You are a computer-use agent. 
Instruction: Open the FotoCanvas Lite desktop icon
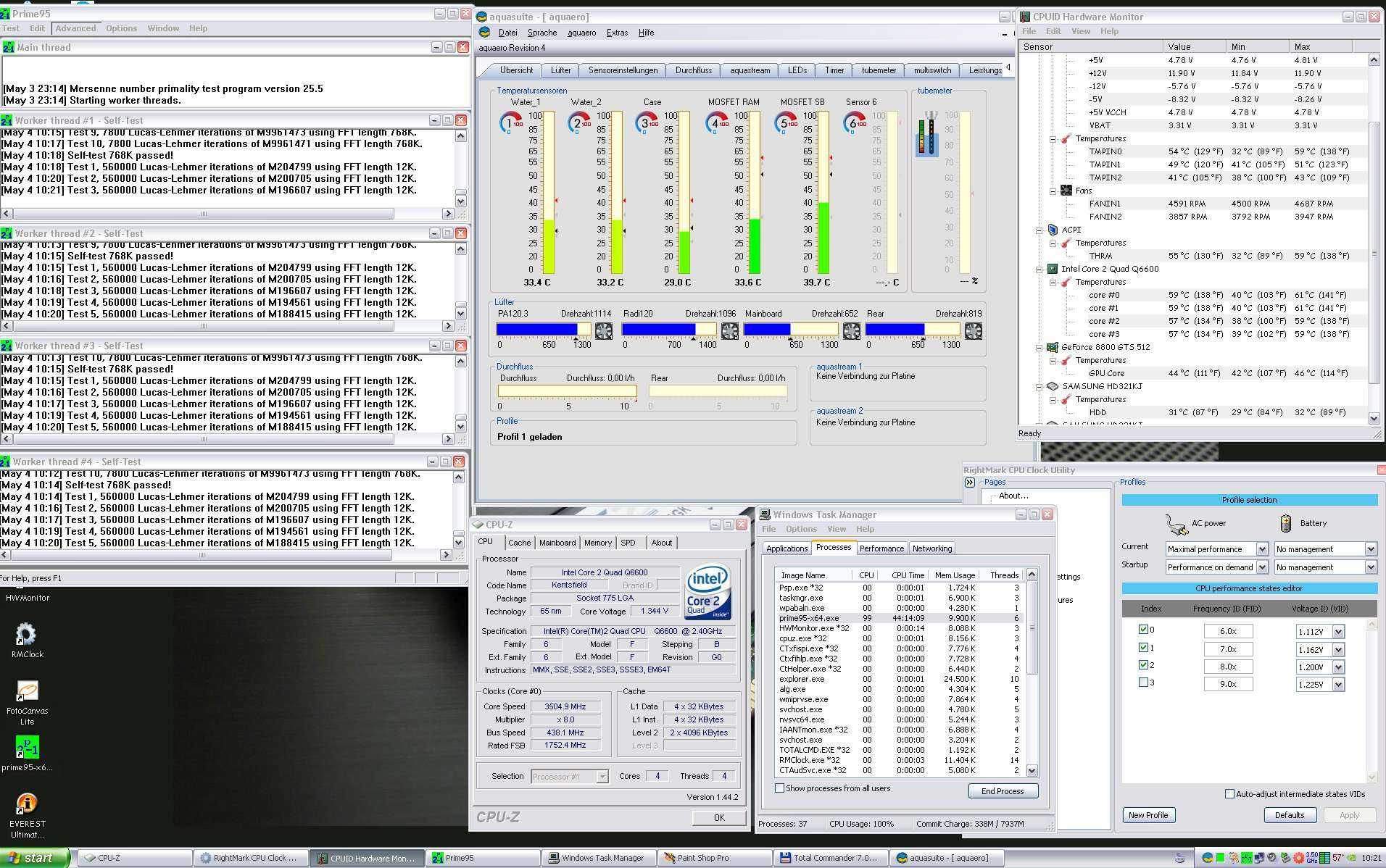pyautogui.click(x=27, y=691)
